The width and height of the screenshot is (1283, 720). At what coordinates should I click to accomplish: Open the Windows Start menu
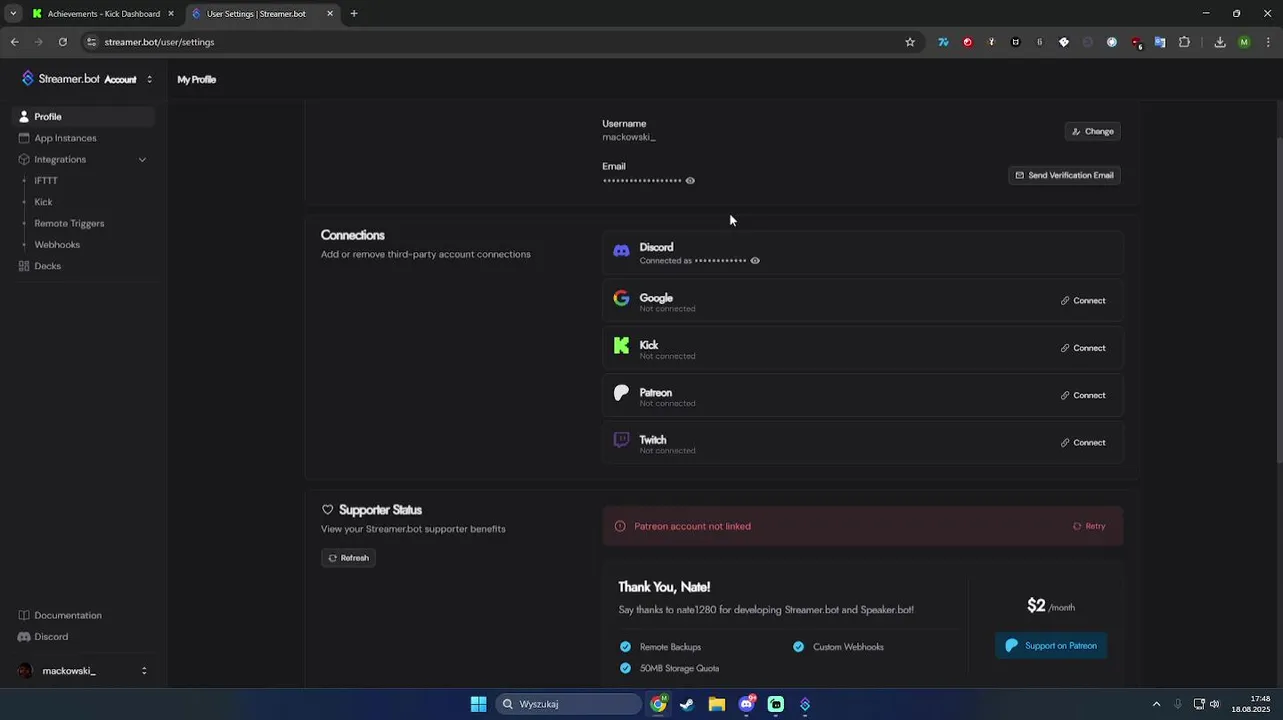point(478,704)
